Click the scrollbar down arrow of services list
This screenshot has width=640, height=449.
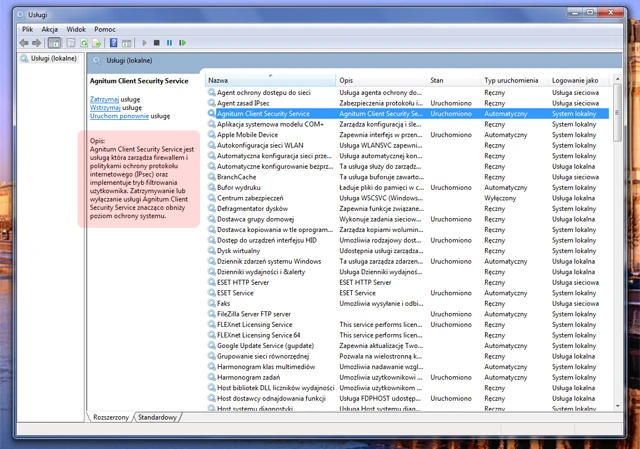pos(617,406)
